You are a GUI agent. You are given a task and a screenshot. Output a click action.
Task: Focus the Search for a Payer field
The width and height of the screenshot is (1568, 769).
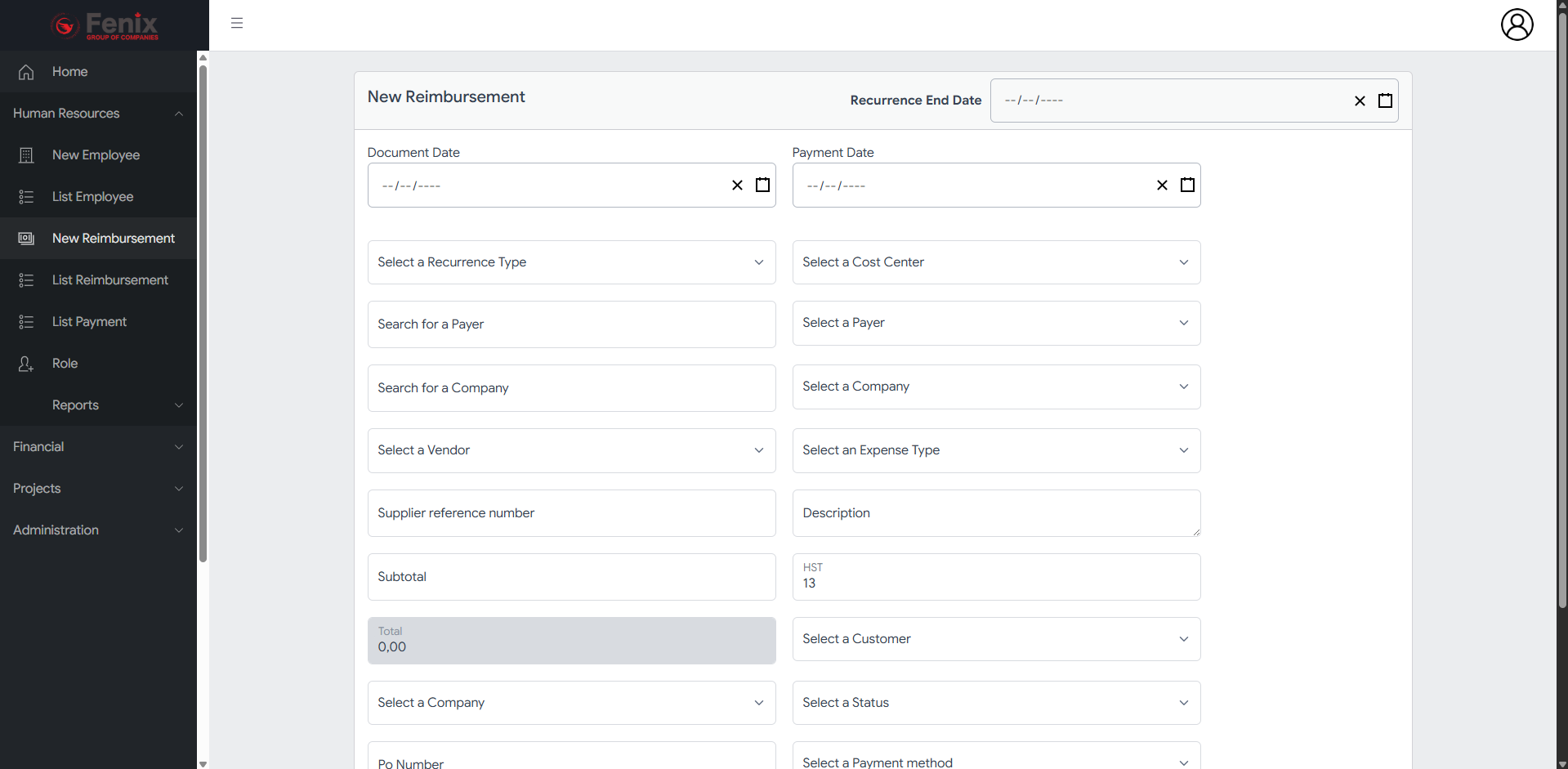(x=571, y=324)
